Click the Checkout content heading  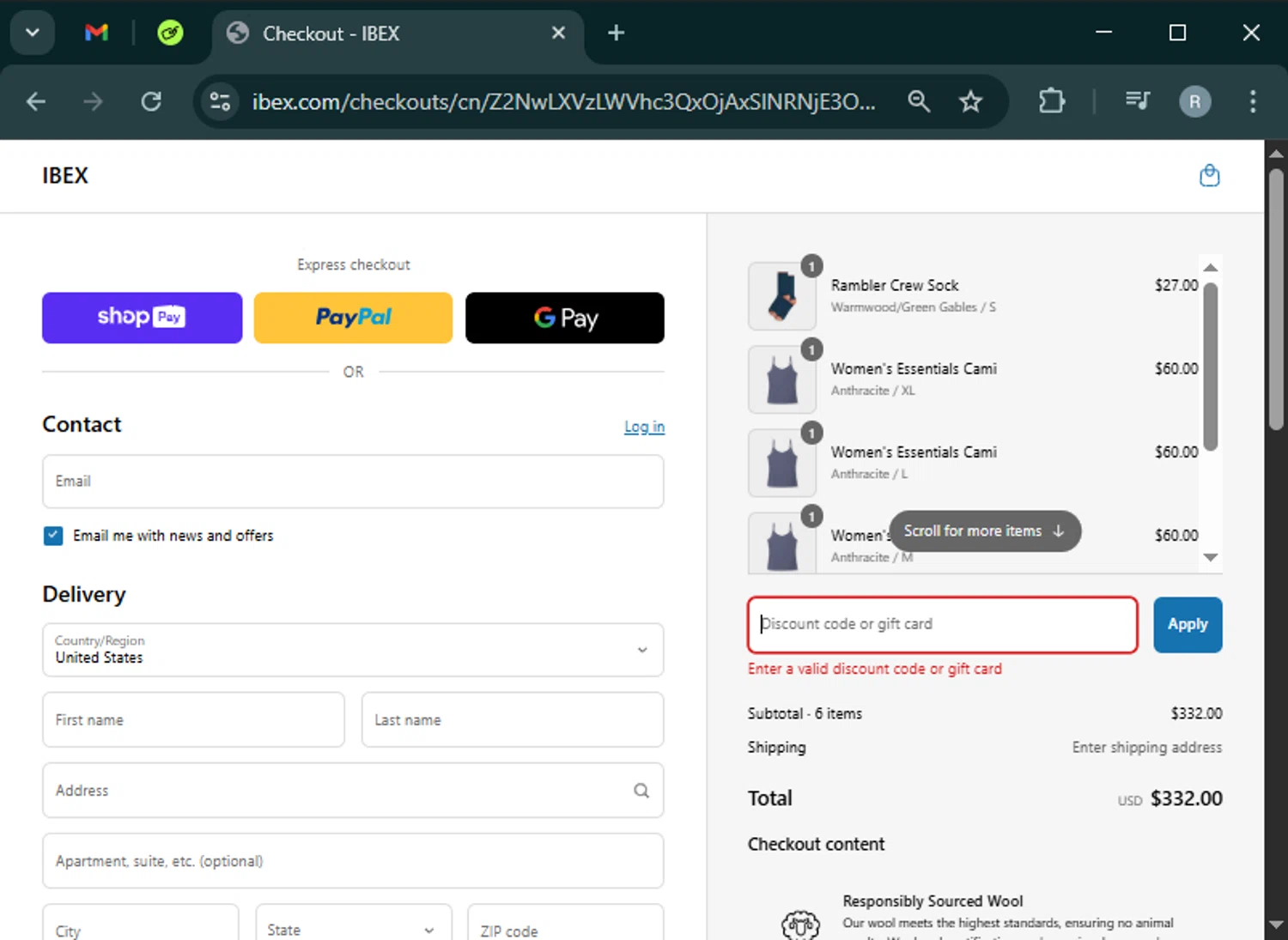(x=816, y=844)
